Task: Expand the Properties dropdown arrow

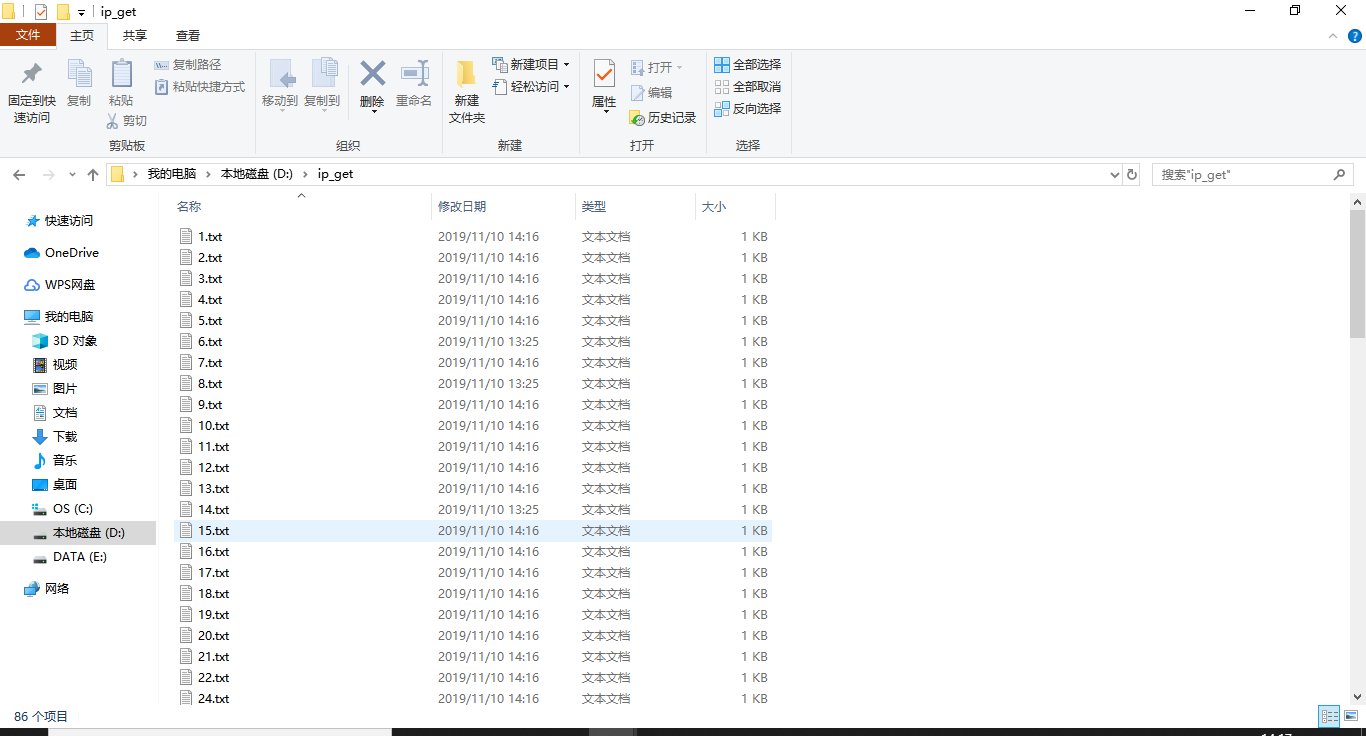Action: (x=604, y=111)
